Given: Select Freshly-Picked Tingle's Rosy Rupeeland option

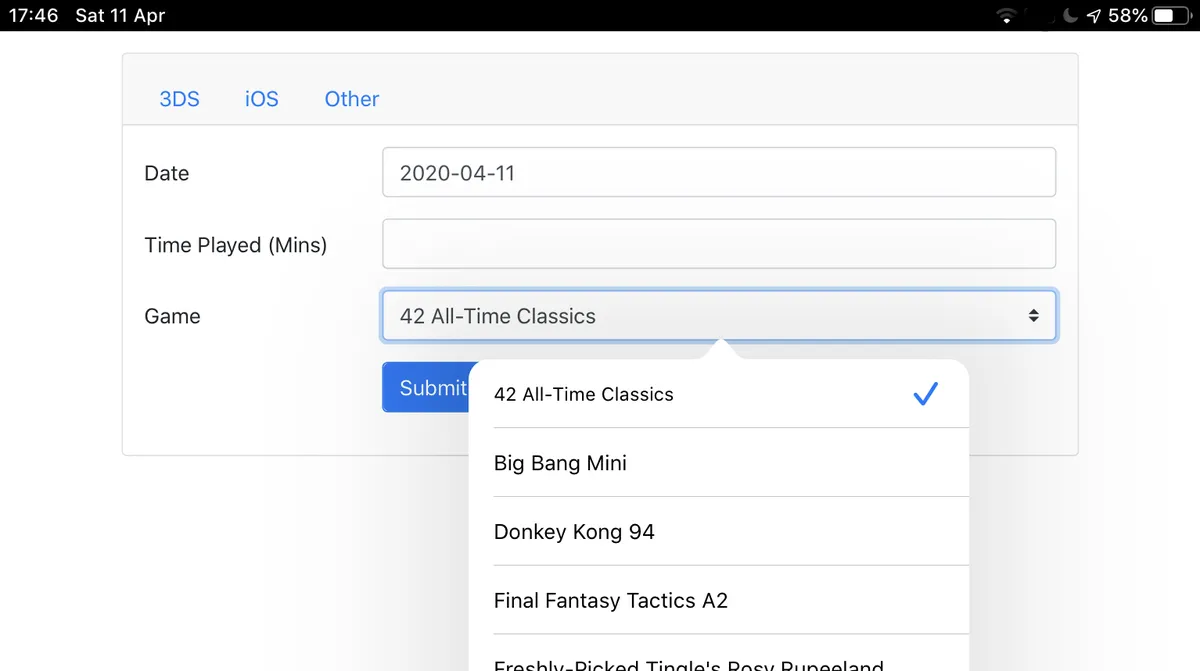Looking at the screenshot, I should (718, 663).
